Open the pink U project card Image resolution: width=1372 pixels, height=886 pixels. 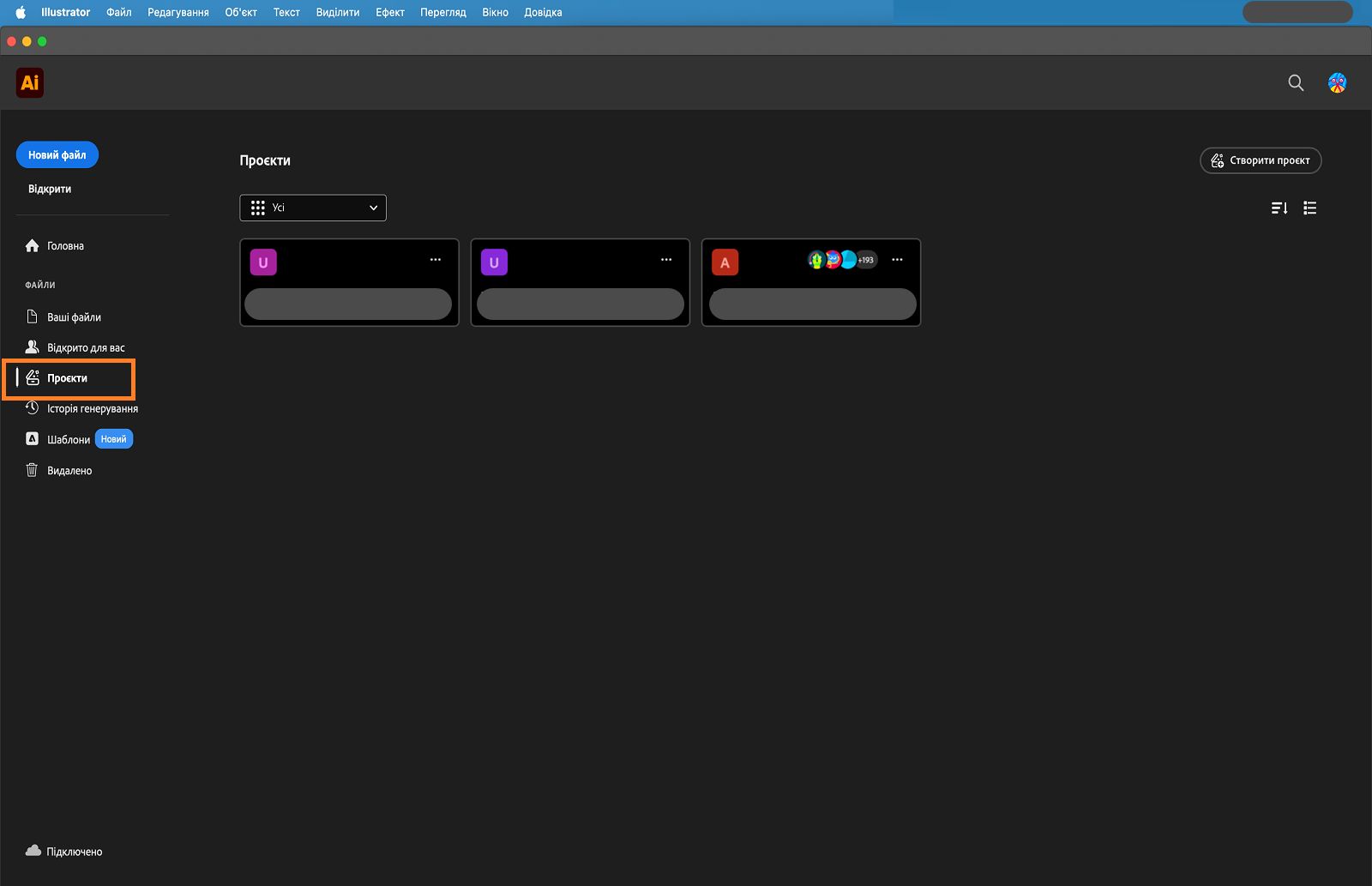coord(349,282)
